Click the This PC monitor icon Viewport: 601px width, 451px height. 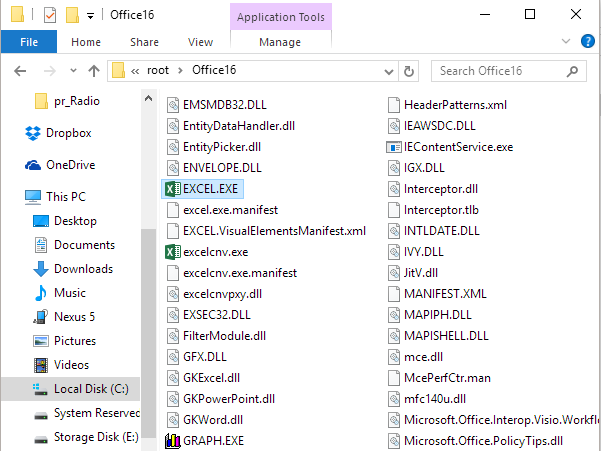point(33,197)
